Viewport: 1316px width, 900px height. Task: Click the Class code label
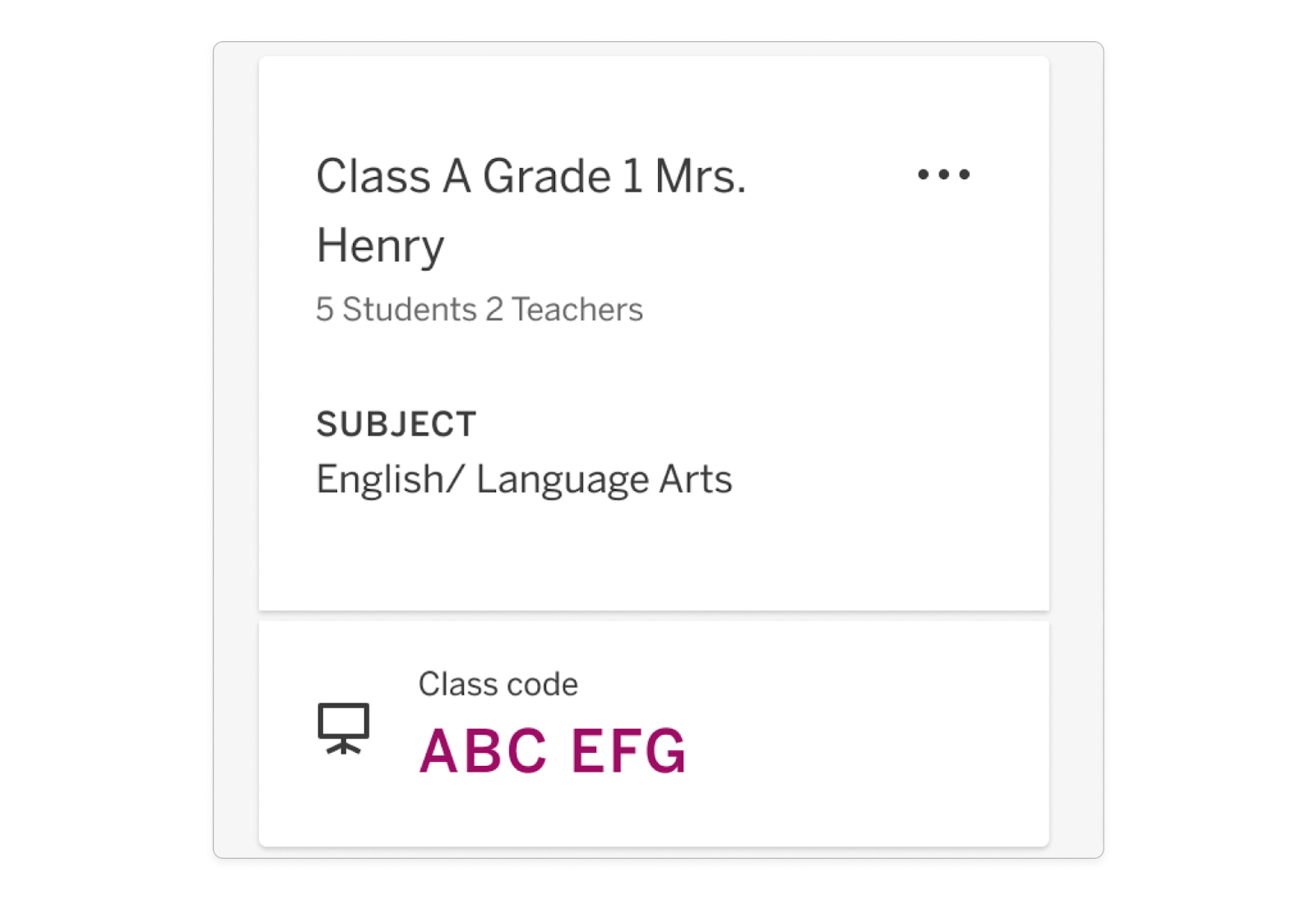click(498, 684)
